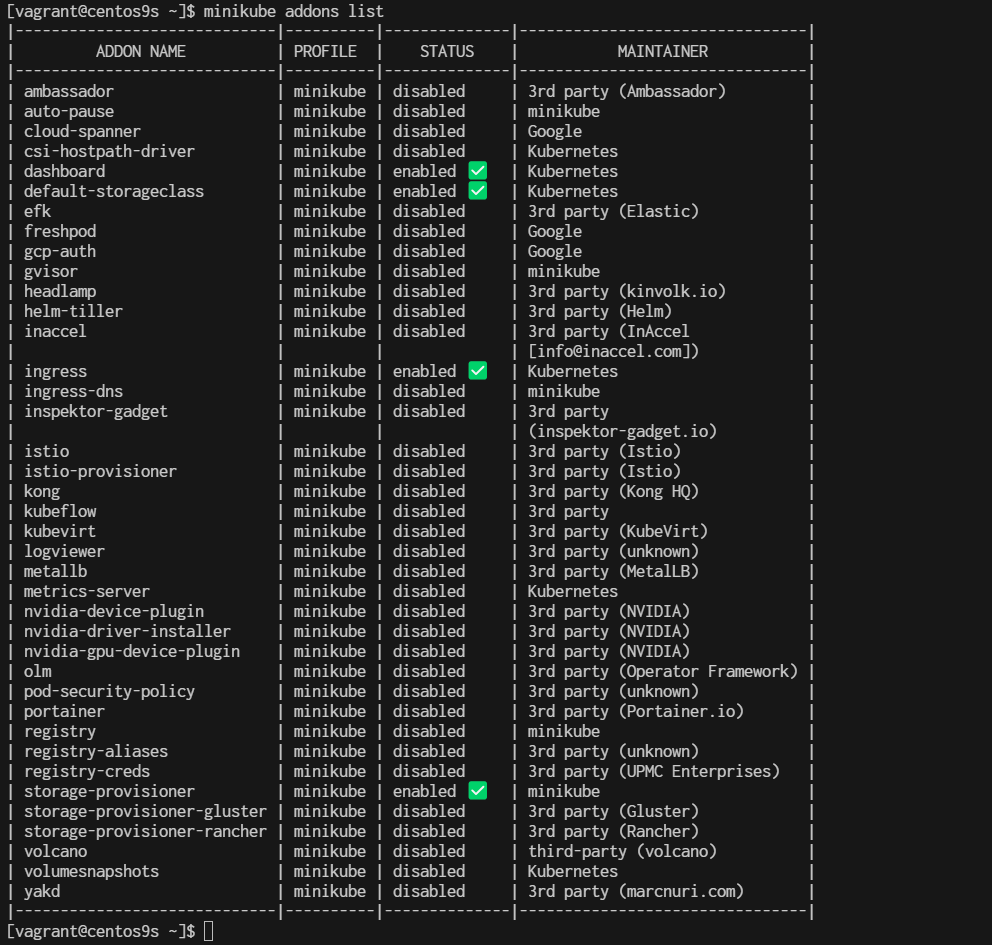Click the disabled status of metallb
The image size is (992, 945).
pyautogui.click(x=429, y=570)
